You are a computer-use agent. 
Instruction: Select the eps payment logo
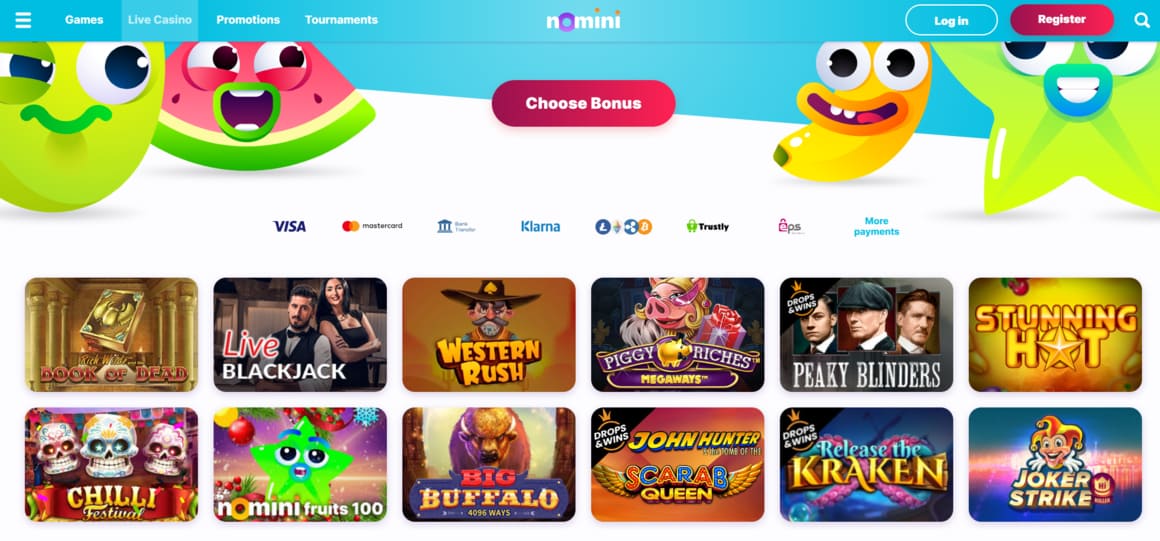point(790,226)
